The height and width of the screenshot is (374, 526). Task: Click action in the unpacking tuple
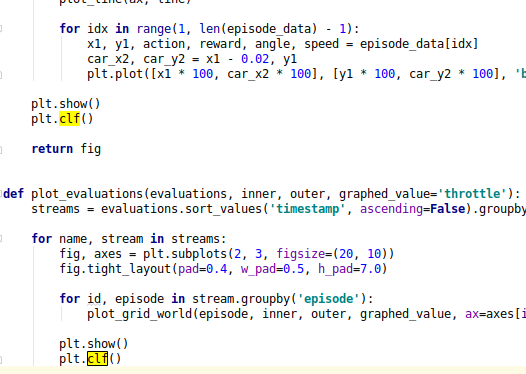(x=164, y=44)
